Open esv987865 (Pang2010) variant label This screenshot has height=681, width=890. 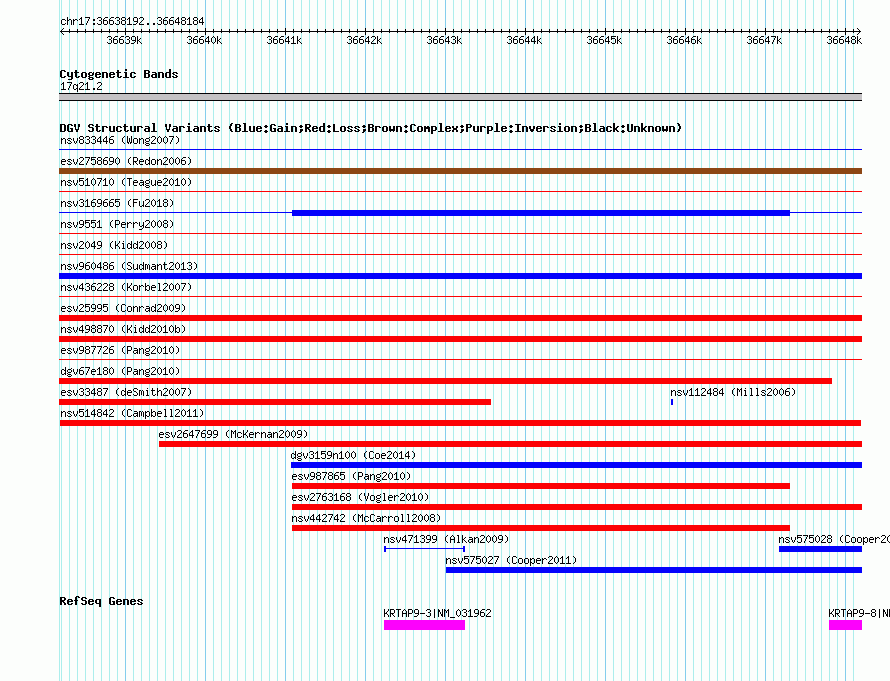[x=351, y=476]
